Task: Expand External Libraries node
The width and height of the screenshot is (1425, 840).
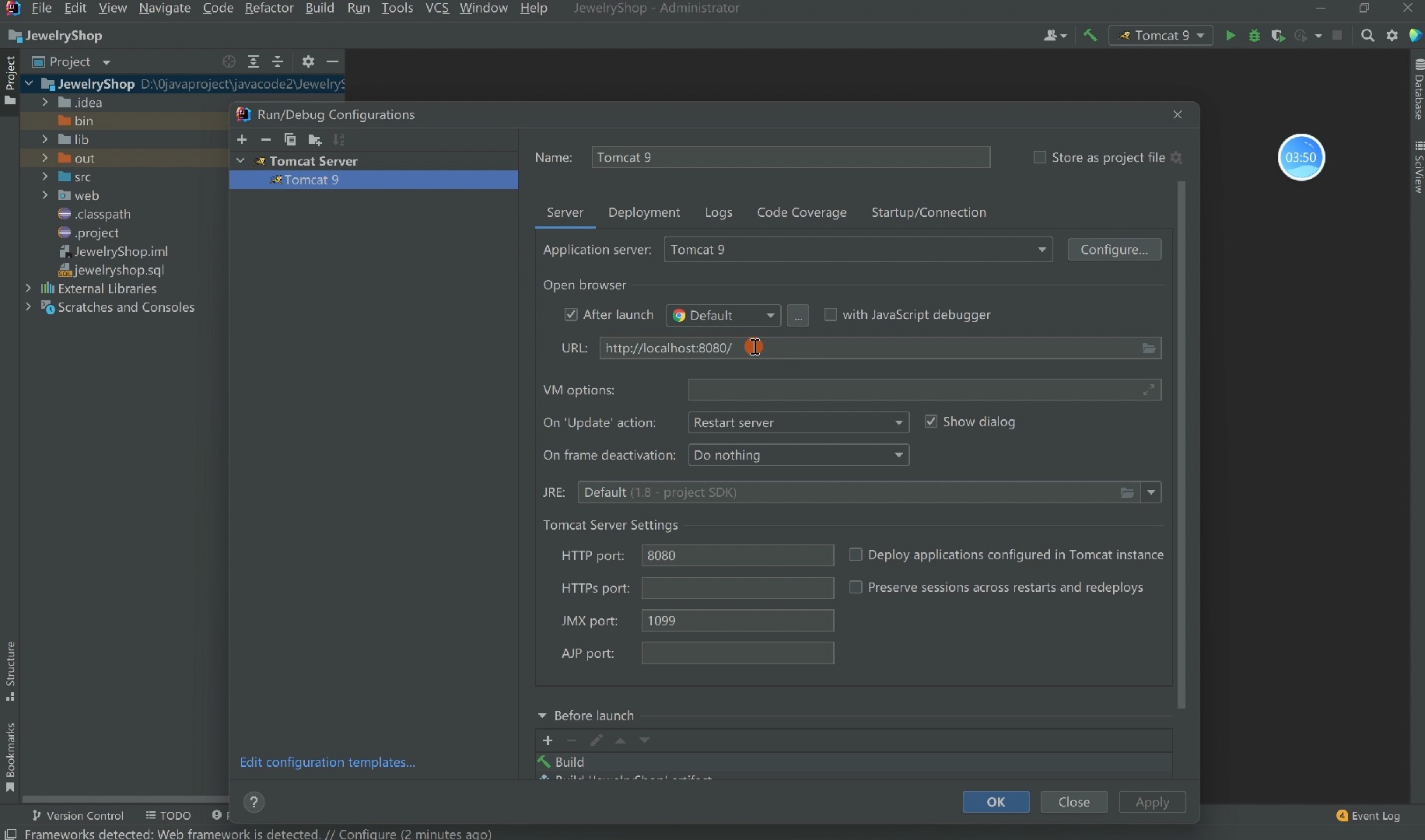Action: click(28, 289)
